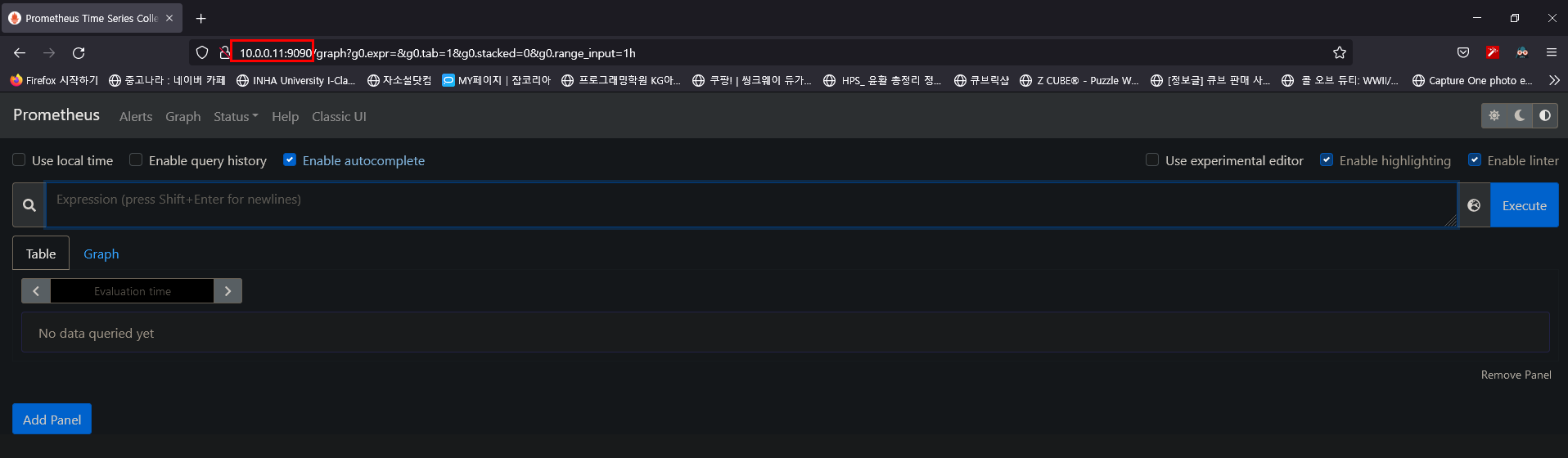The image size is (1568, 458).
Task: Click the search magnifier icon beside expression
Action: 29,205
